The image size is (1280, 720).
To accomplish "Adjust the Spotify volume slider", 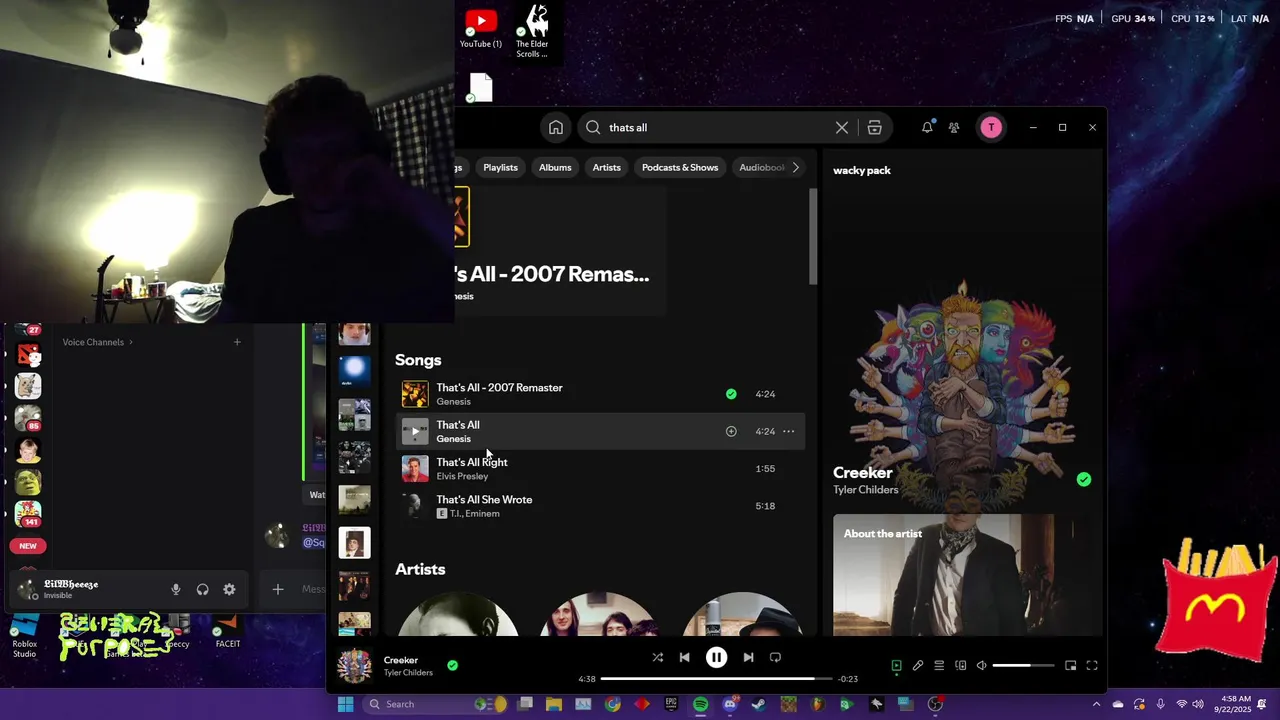I will (x=1024, y=665).
